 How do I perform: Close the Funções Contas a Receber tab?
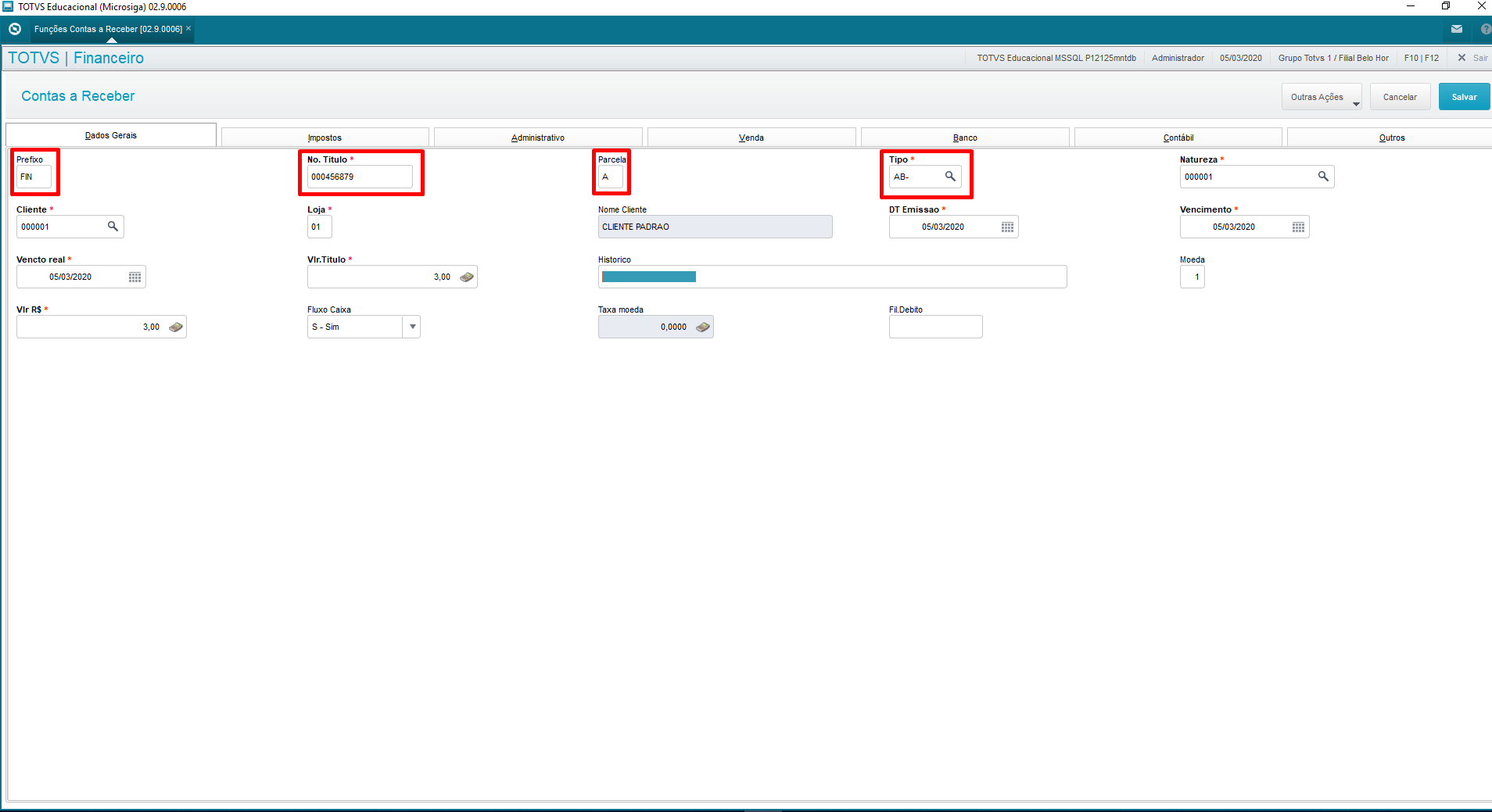click(x=188, y=28)
